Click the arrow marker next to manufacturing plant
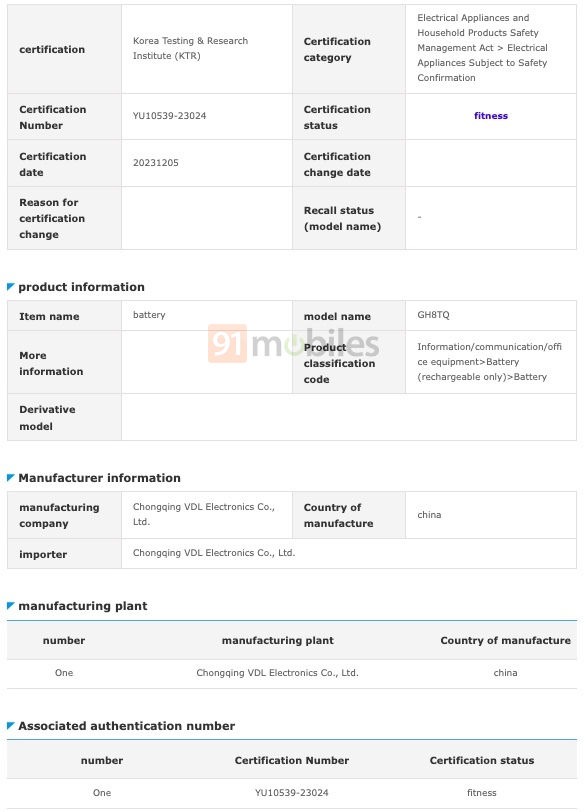 10,605
